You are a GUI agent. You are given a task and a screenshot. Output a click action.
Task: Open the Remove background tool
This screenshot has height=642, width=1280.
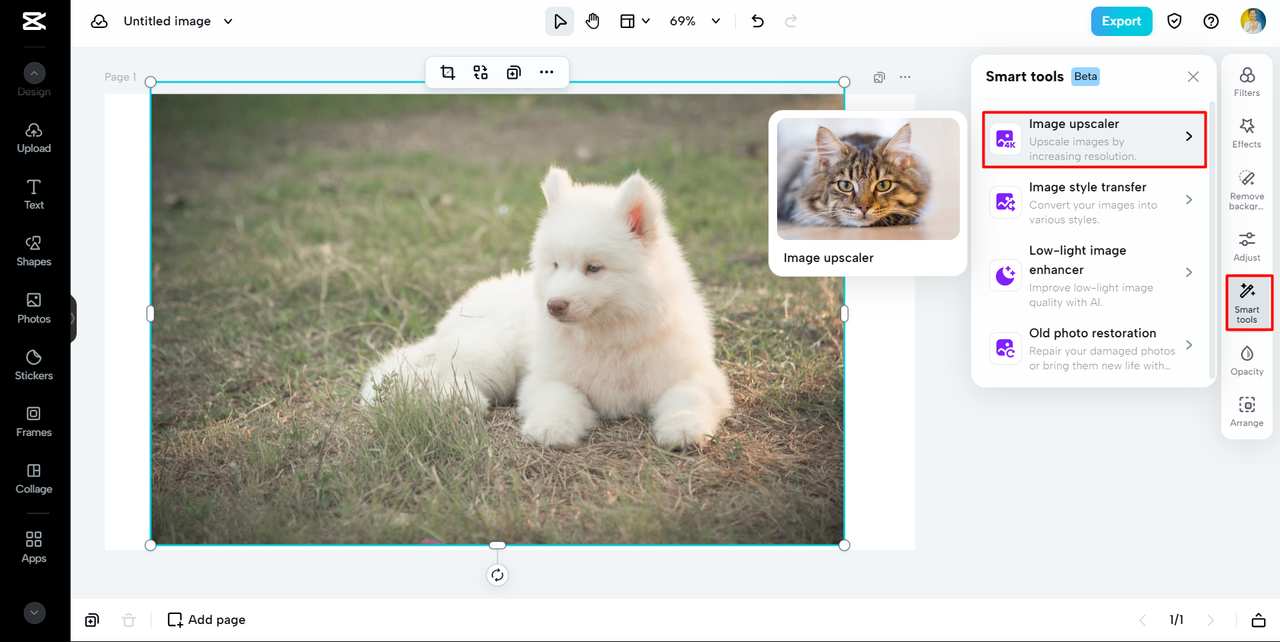pyautogui.click(x=1247, y=190)
